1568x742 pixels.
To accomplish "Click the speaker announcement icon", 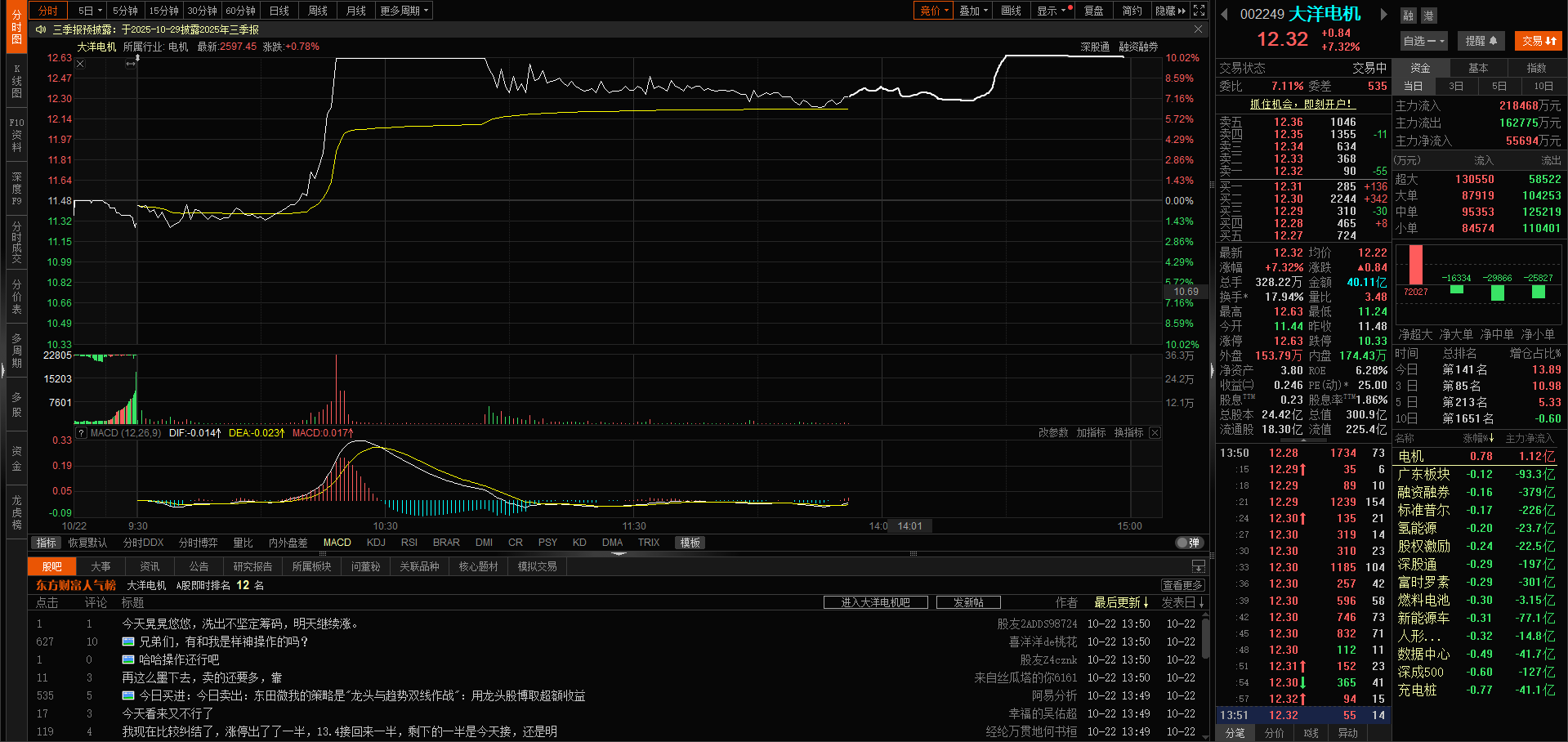I will tap(41, 29).
